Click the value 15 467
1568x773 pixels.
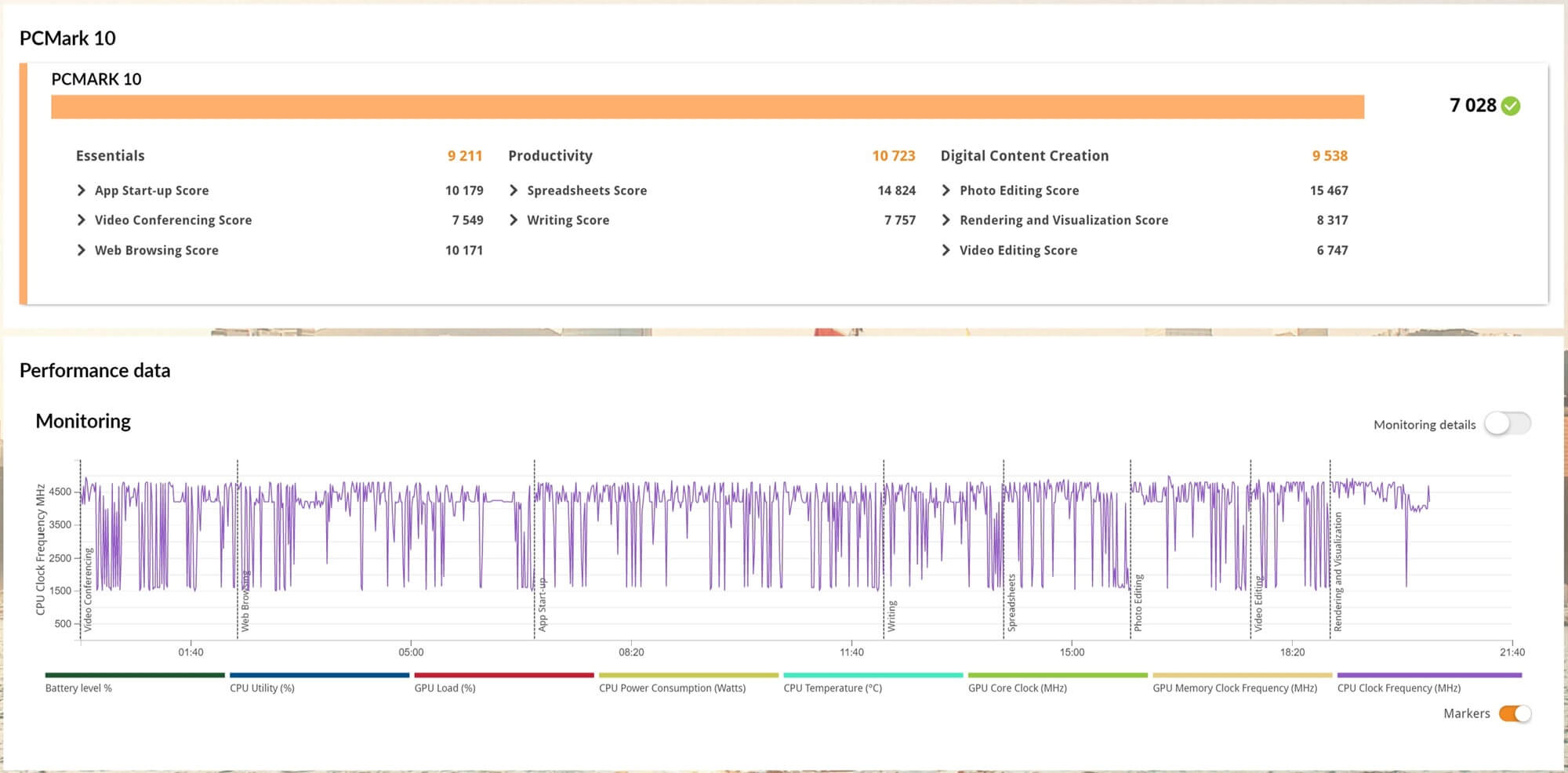pyautogui.click(x=1329, y=191)
